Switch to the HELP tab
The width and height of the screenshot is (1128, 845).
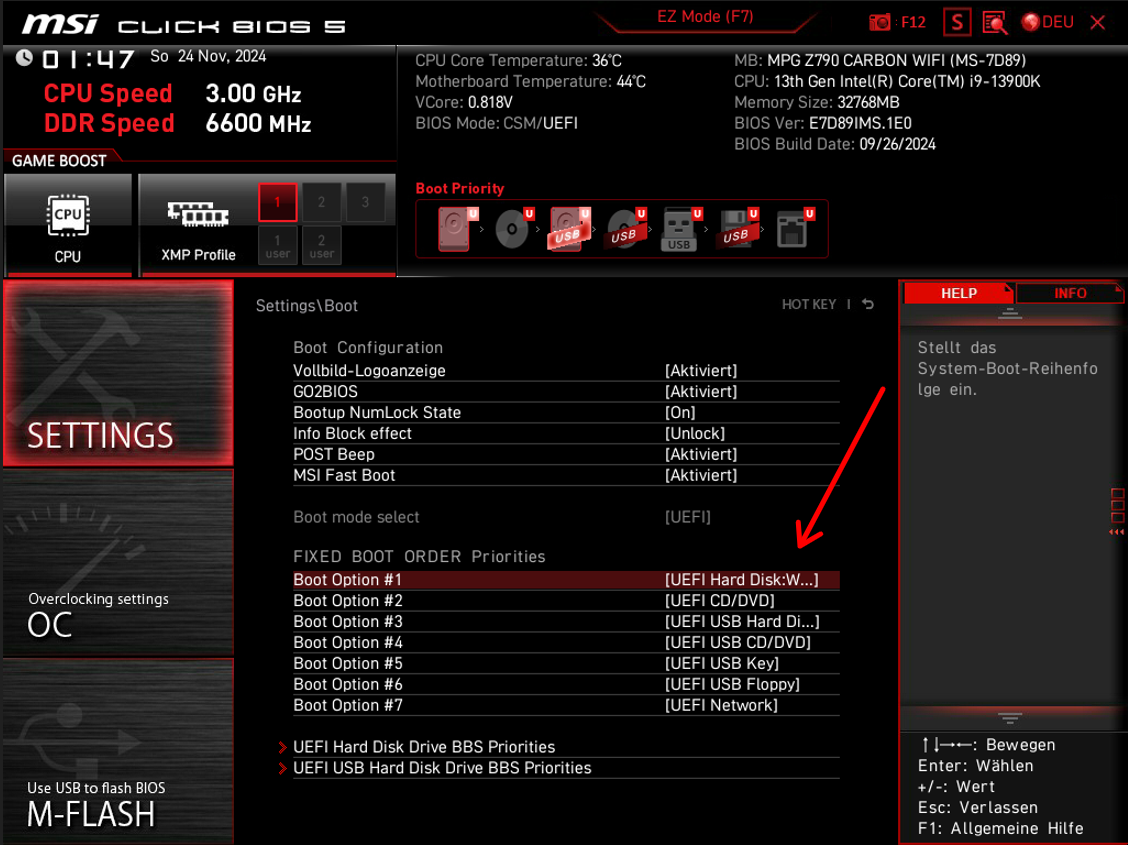958,293
